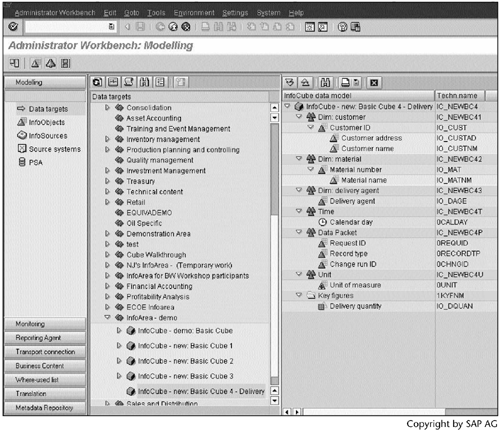Click the data model horizontal scrollbar right arrow
Screen dimensions: 500x435
(x=297, y=412)
